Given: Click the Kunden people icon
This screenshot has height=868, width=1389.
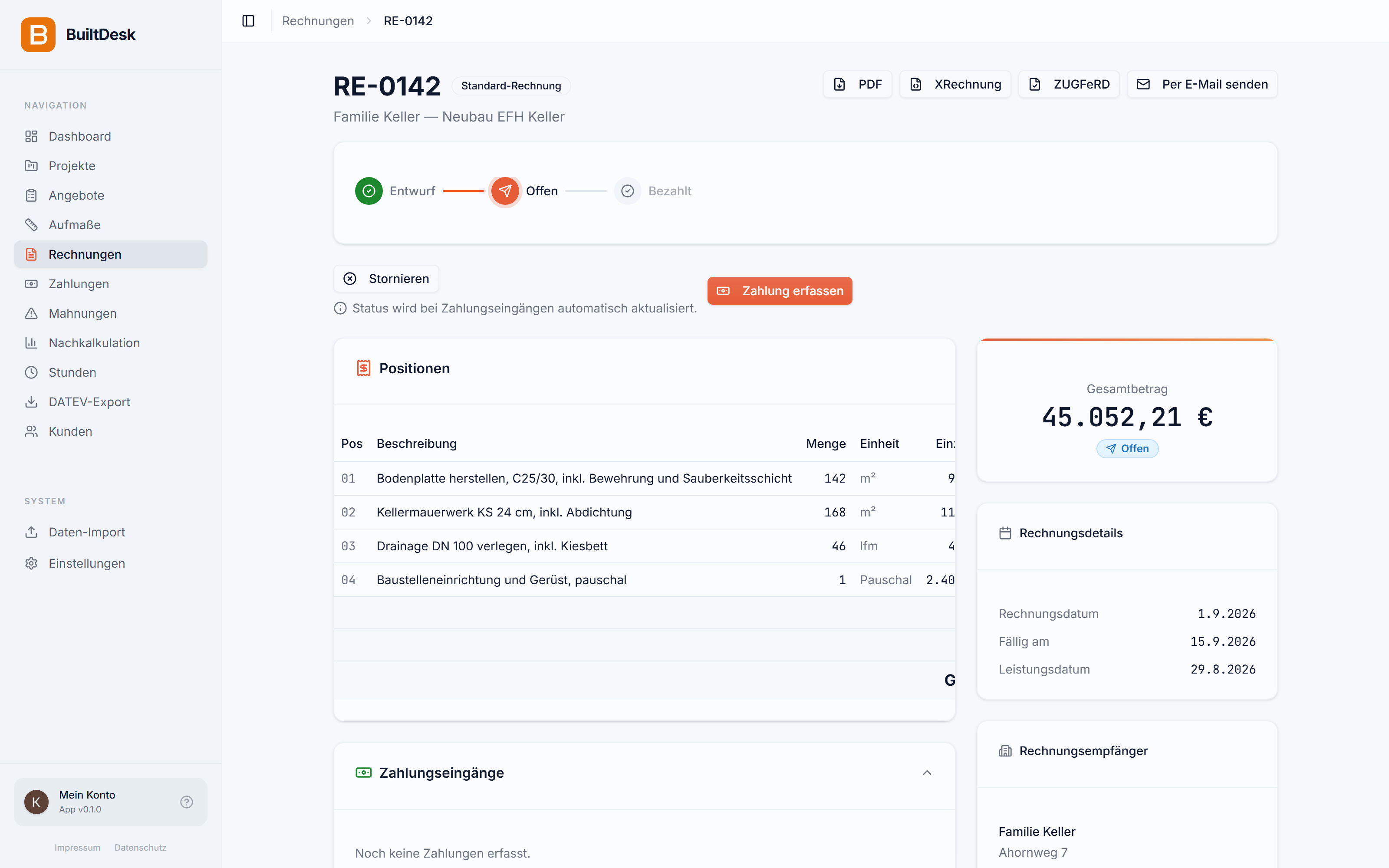Looking at the screenshot, I should (32, 432).
